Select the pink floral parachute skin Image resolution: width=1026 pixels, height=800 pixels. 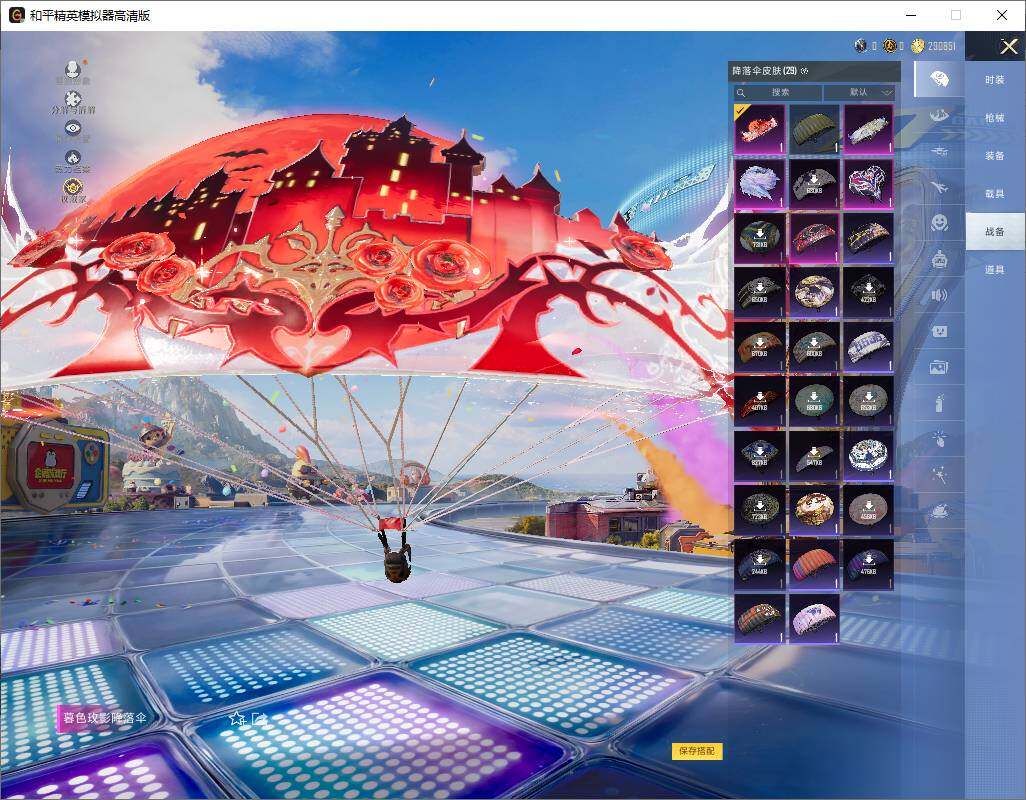tap(813, 618)
